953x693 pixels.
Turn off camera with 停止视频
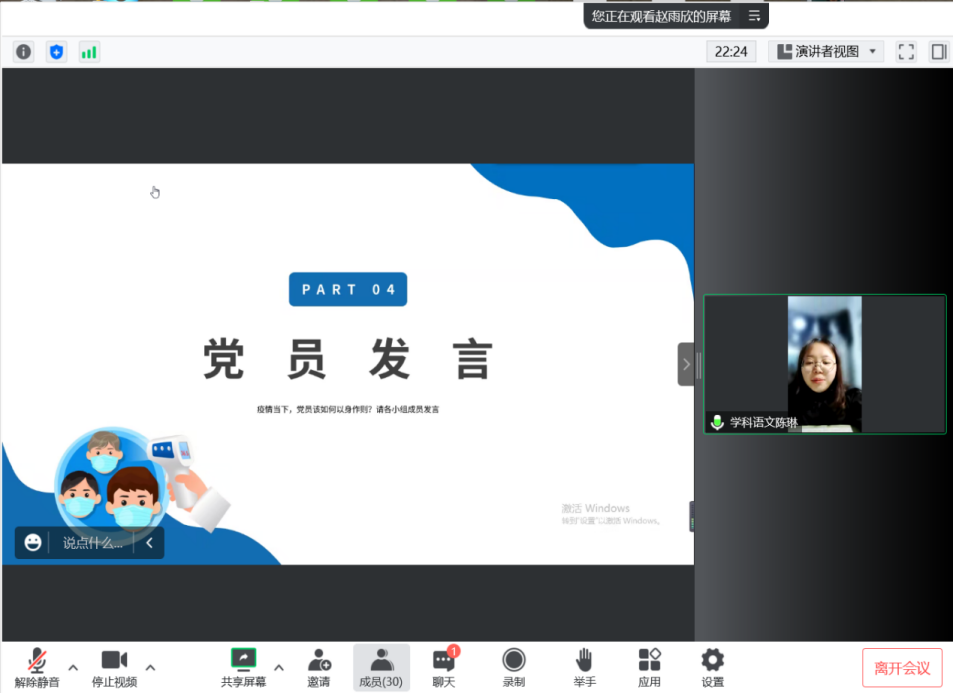point(114,667)
